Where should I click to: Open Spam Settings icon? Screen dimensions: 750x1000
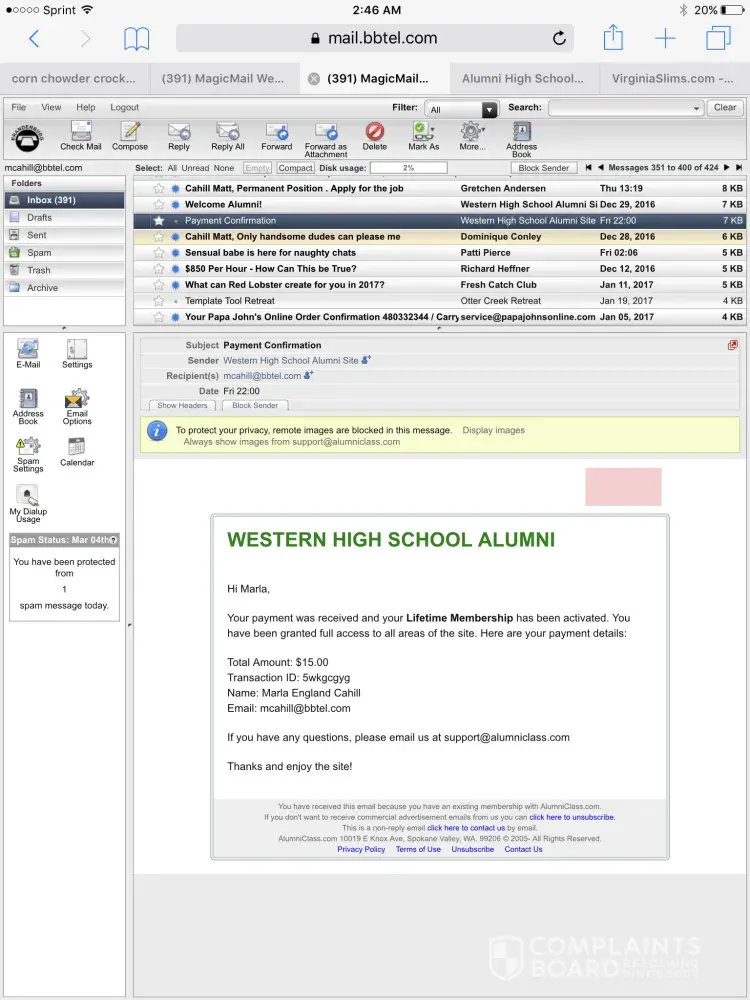(x=28, y=455)
